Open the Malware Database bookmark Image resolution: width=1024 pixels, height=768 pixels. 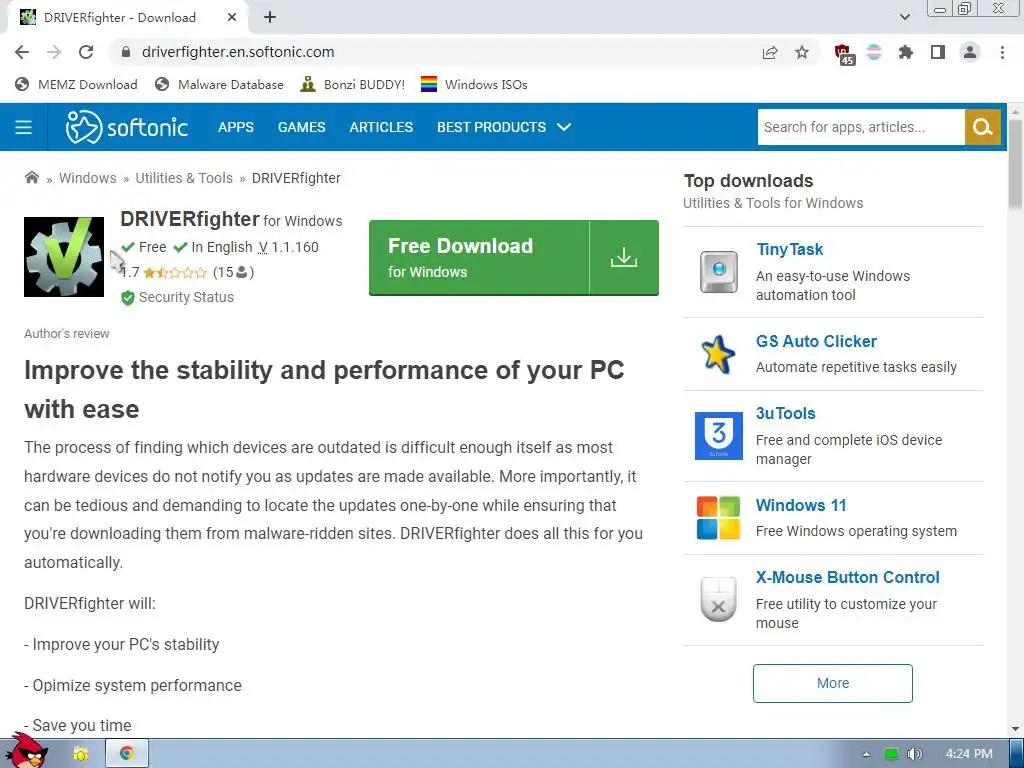click(x=219, y=84)
